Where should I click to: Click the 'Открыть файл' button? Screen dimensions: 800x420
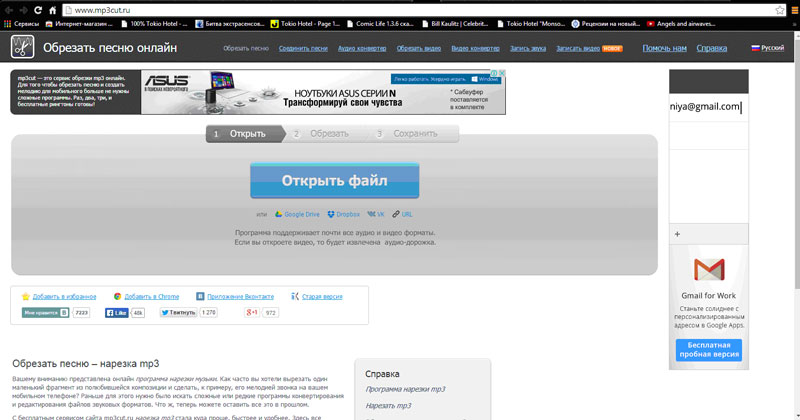334,181
